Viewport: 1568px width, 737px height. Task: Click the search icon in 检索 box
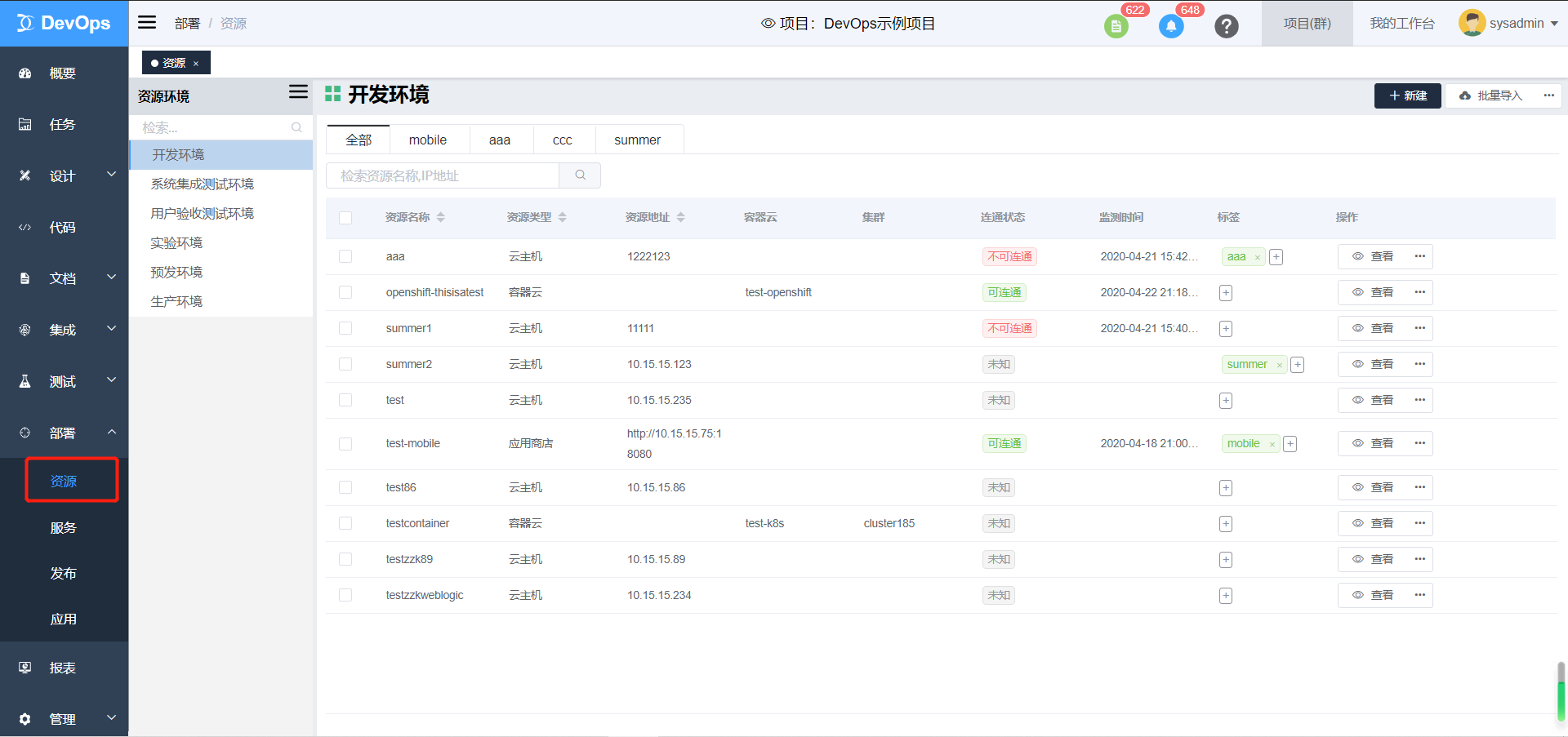tap(296, 127)
